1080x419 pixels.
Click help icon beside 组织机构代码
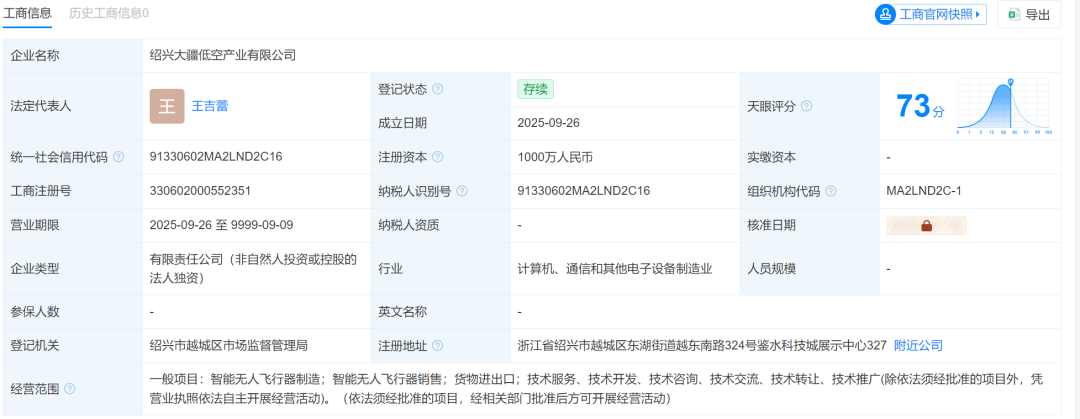pos(830,191)
